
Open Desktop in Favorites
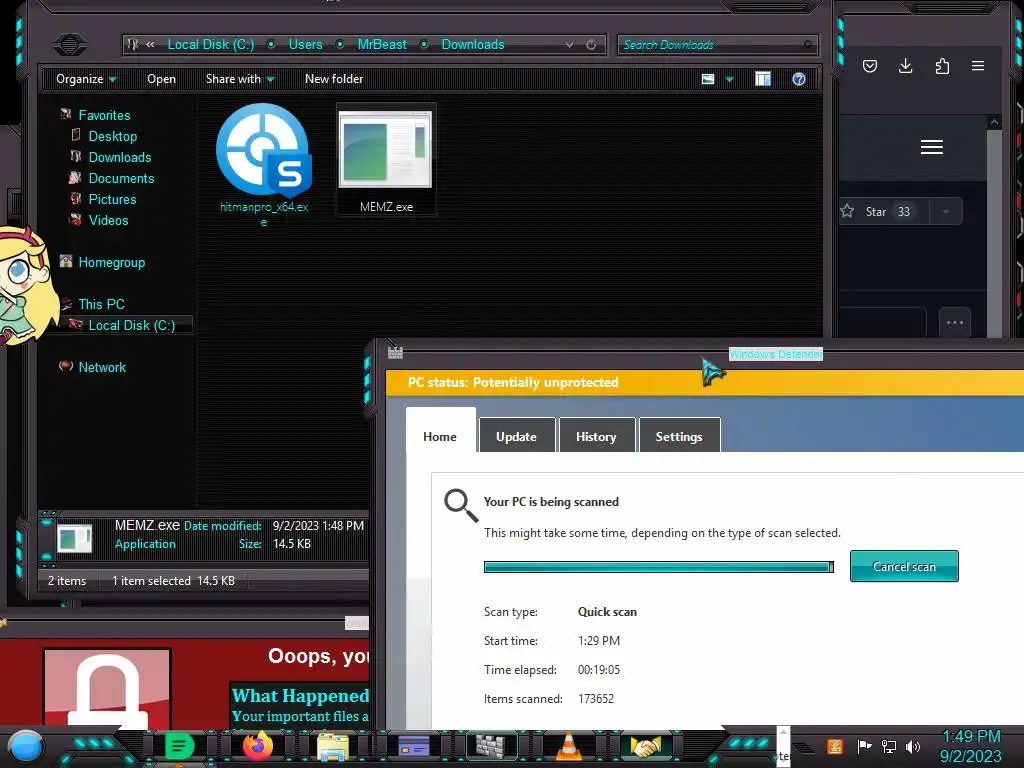(112, 136)
